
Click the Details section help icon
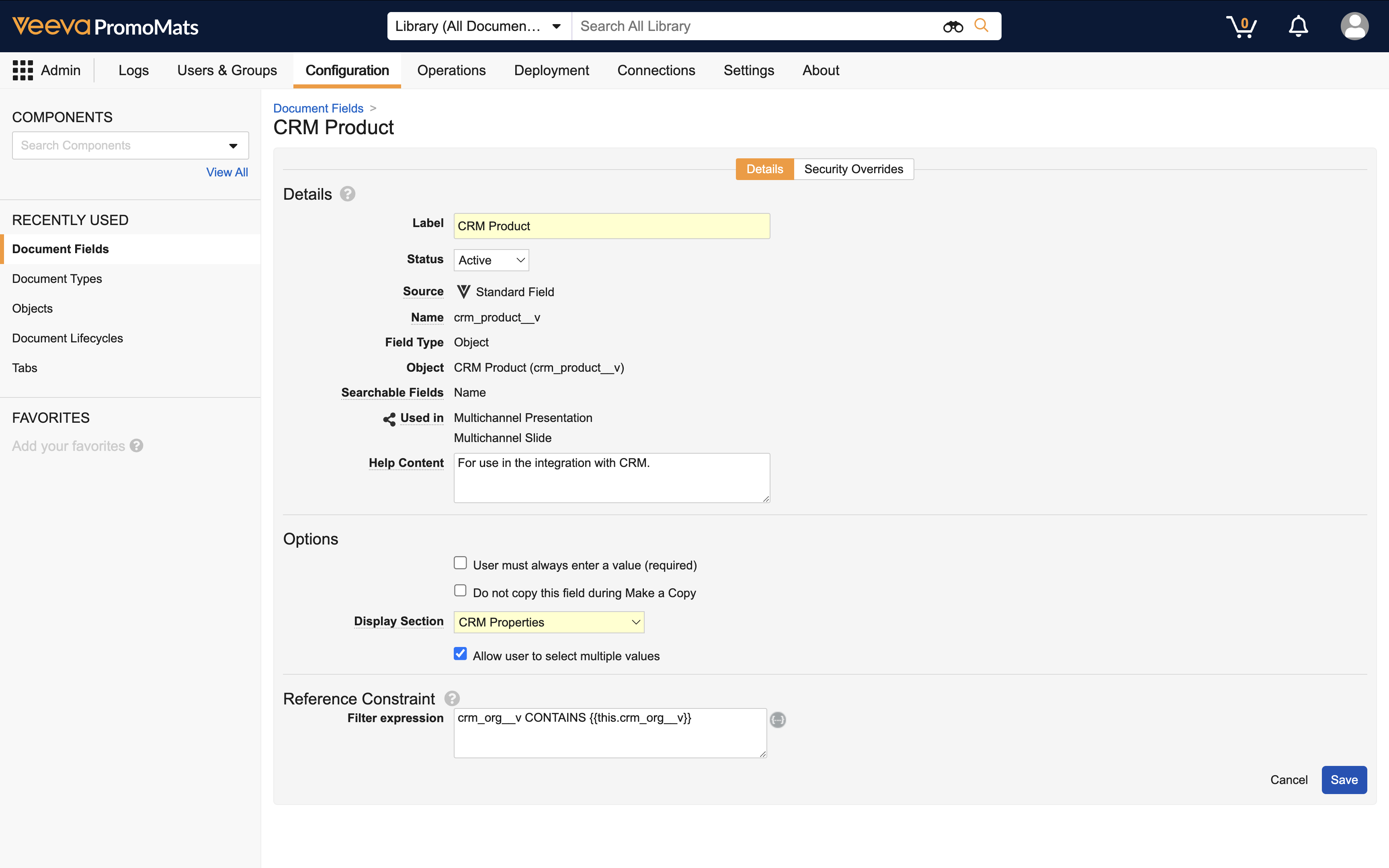[x=347, y=194]
